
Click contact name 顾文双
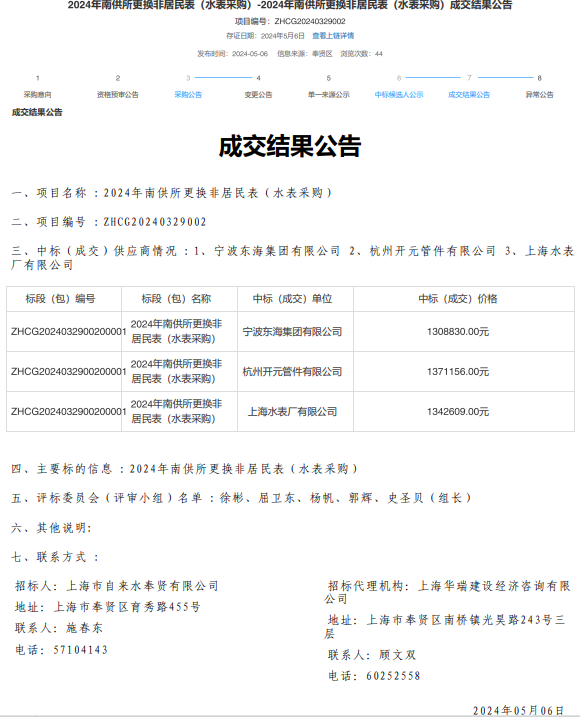[x=397, y=655]
